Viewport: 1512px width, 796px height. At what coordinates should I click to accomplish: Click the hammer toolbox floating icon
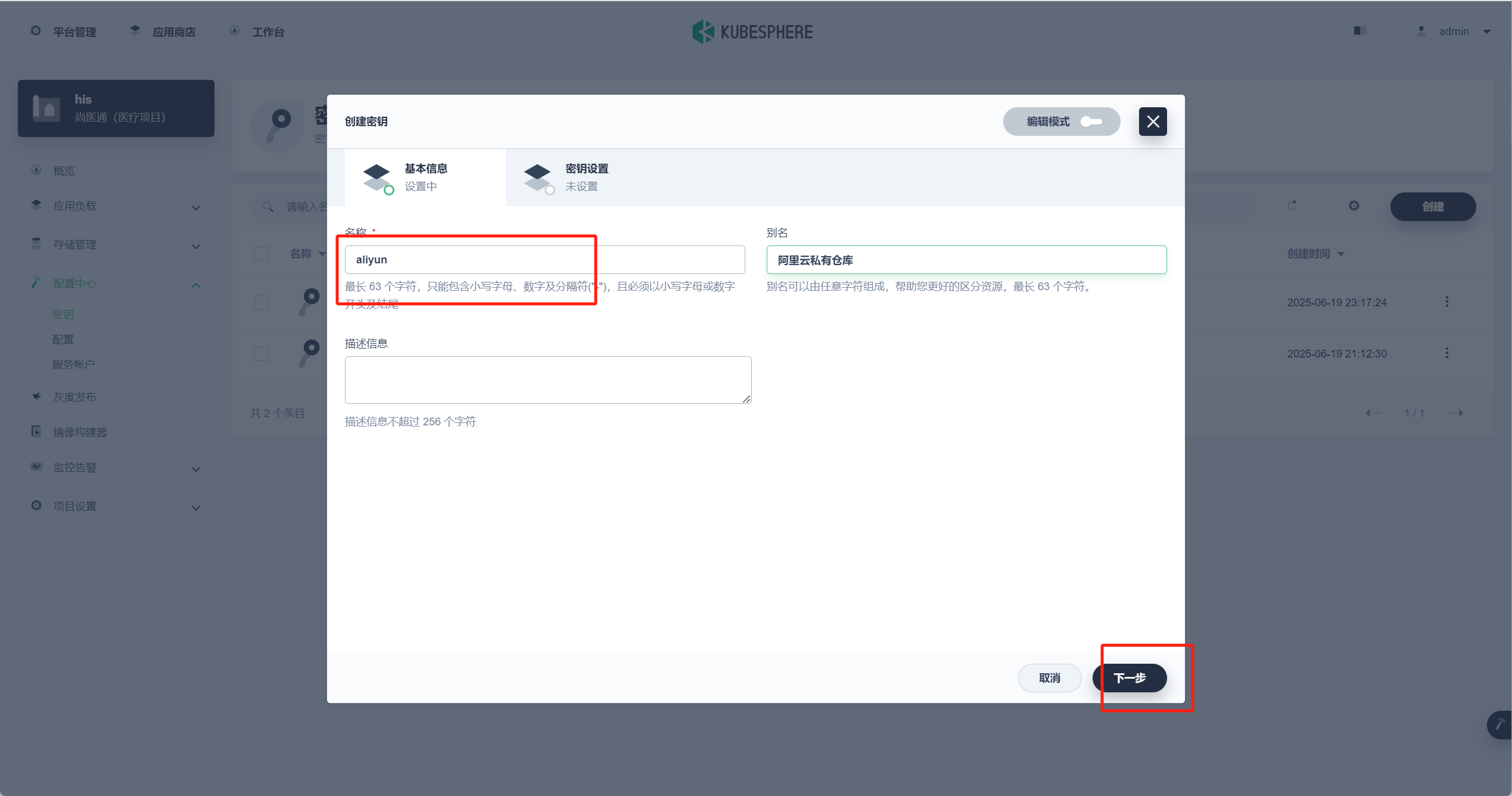point(1500,725)
